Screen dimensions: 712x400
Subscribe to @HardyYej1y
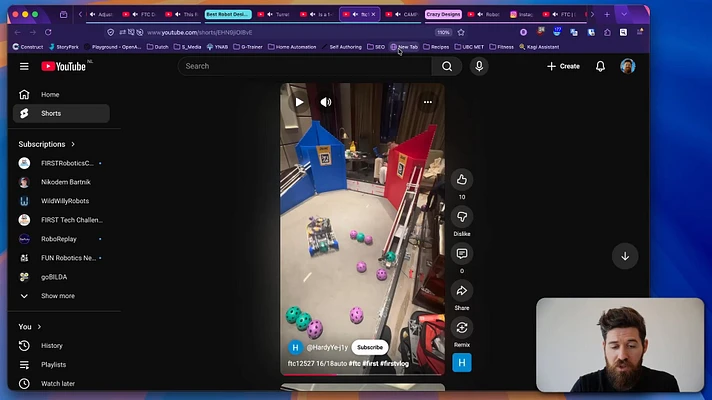pyautogui.click(x=370, y=347)
